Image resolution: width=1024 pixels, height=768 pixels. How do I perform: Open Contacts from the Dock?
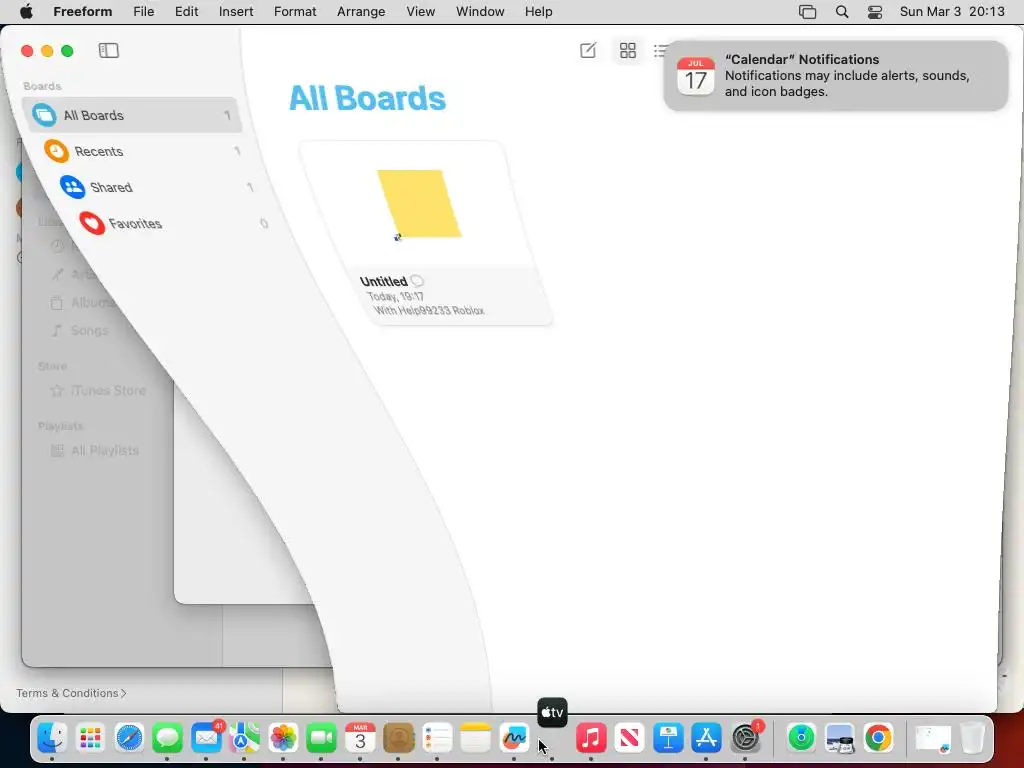pyautogui.click(x=398, y=738)
